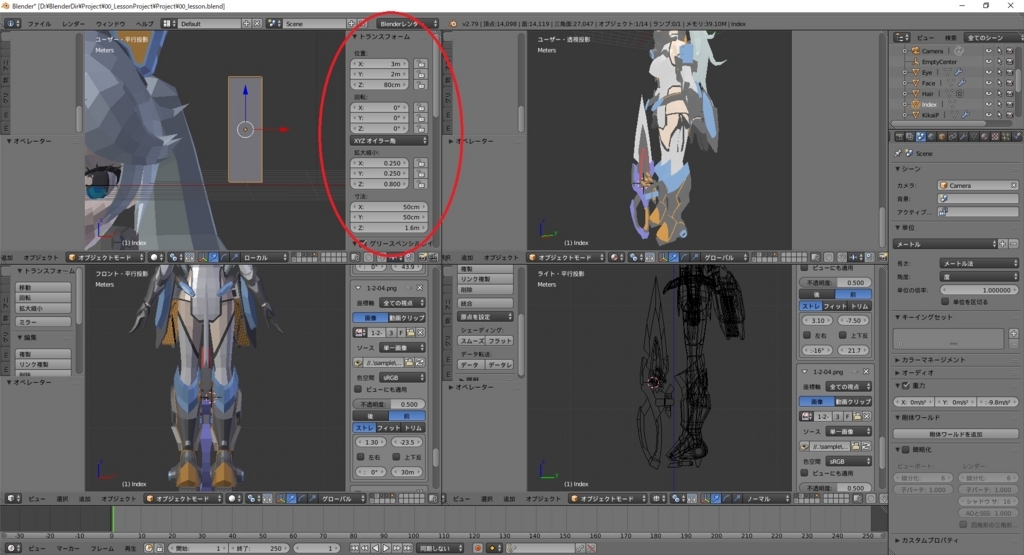Click the スムーズ shading button
1024x555 pixels.
[471, 341]
